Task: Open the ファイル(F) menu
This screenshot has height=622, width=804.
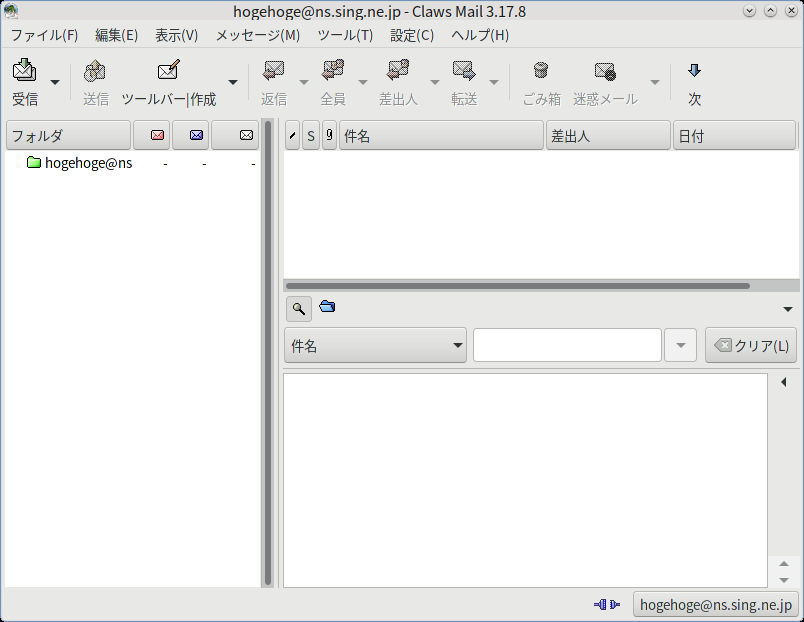Action: [44, 35]
